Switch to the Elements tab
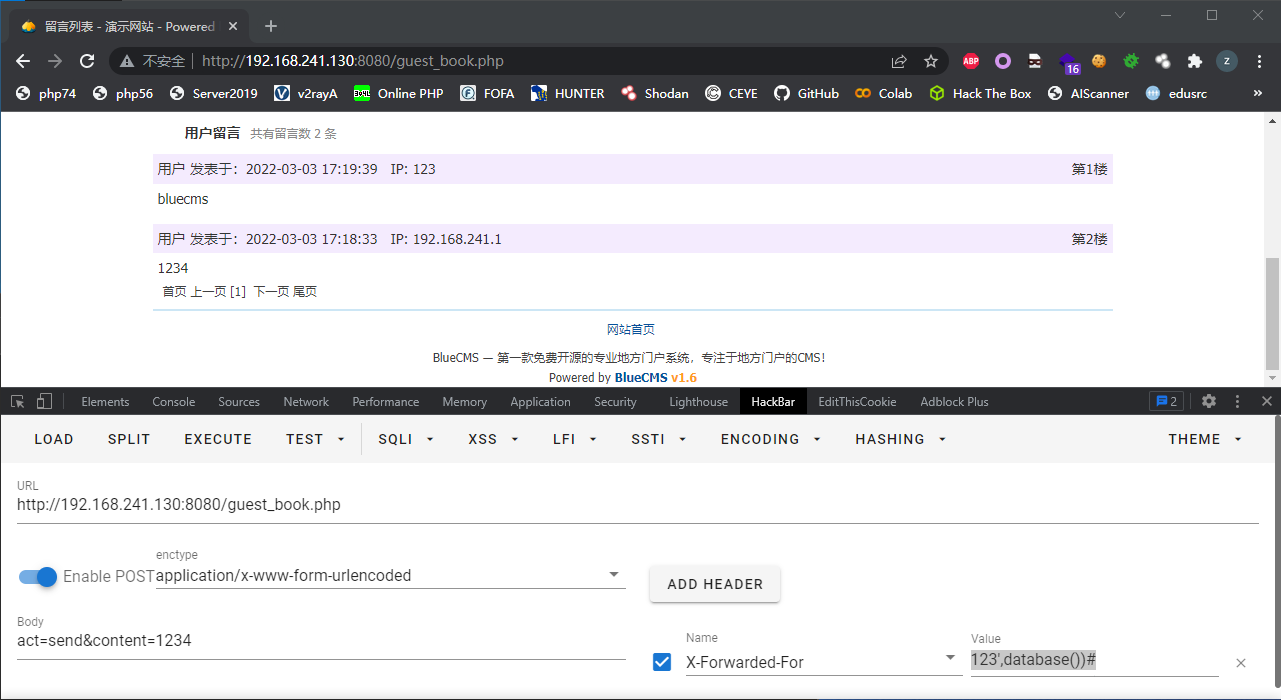Image resolution: width=1281 pixels, height=700 pixels. click(105, 401)
